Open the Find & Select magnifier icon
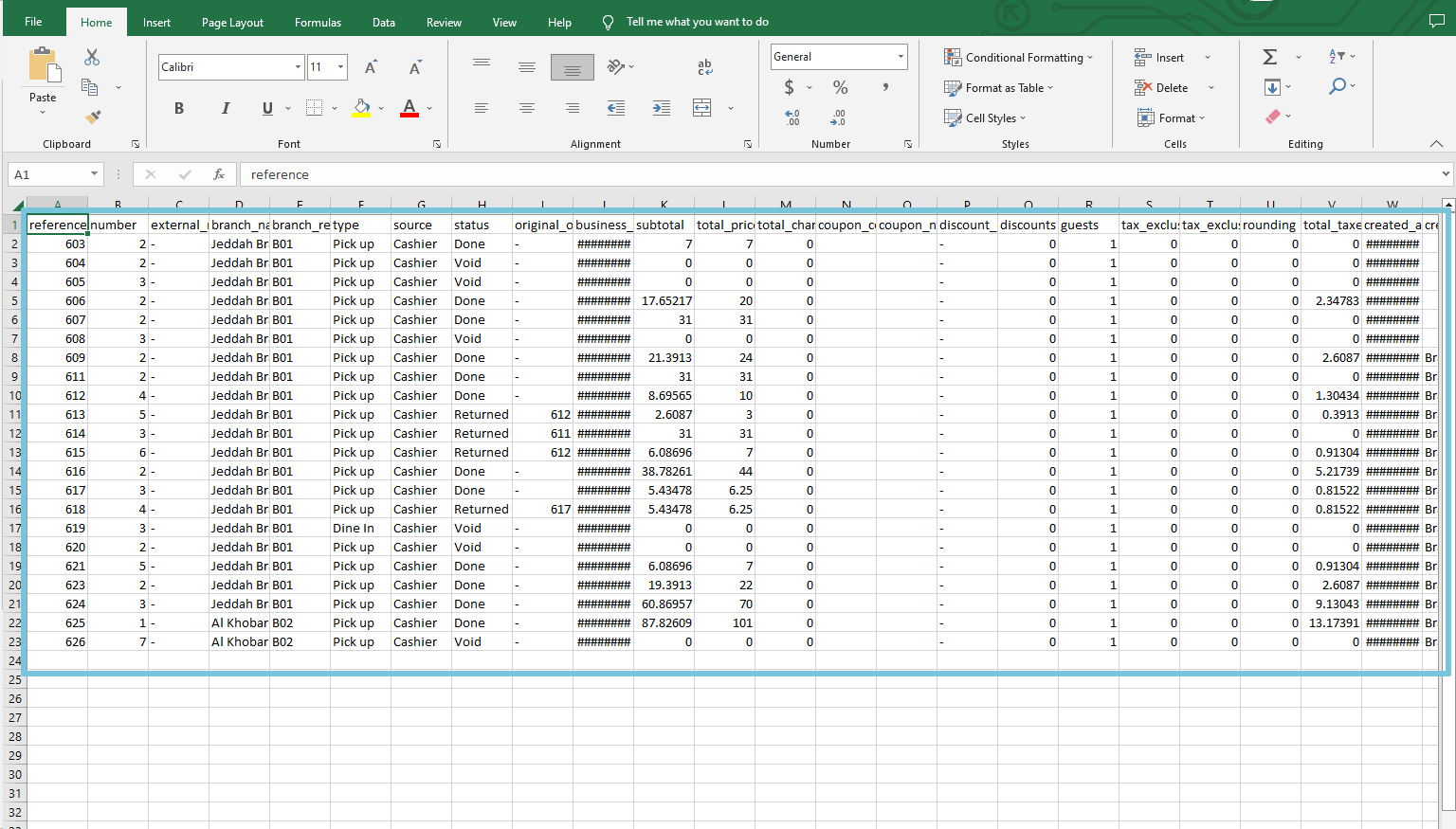1456x829 pixels. point(1338,86)
